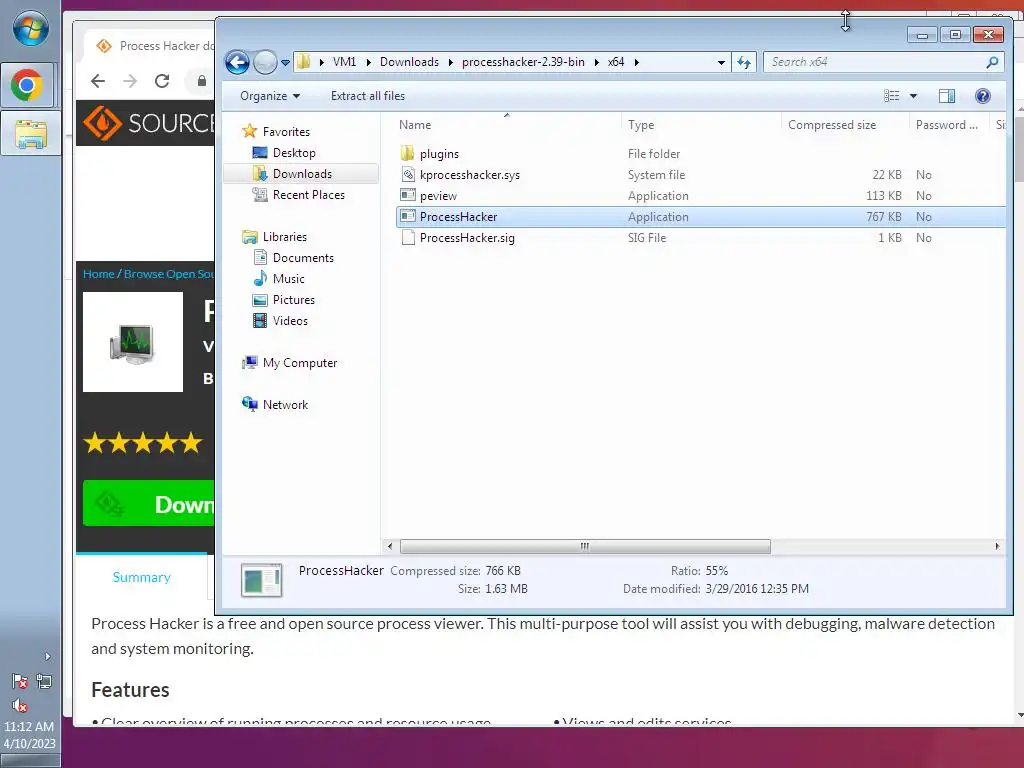
Task: Click the horizontal scrollbar left arrow
Action: pyautogui.click(x=390, y=546)
